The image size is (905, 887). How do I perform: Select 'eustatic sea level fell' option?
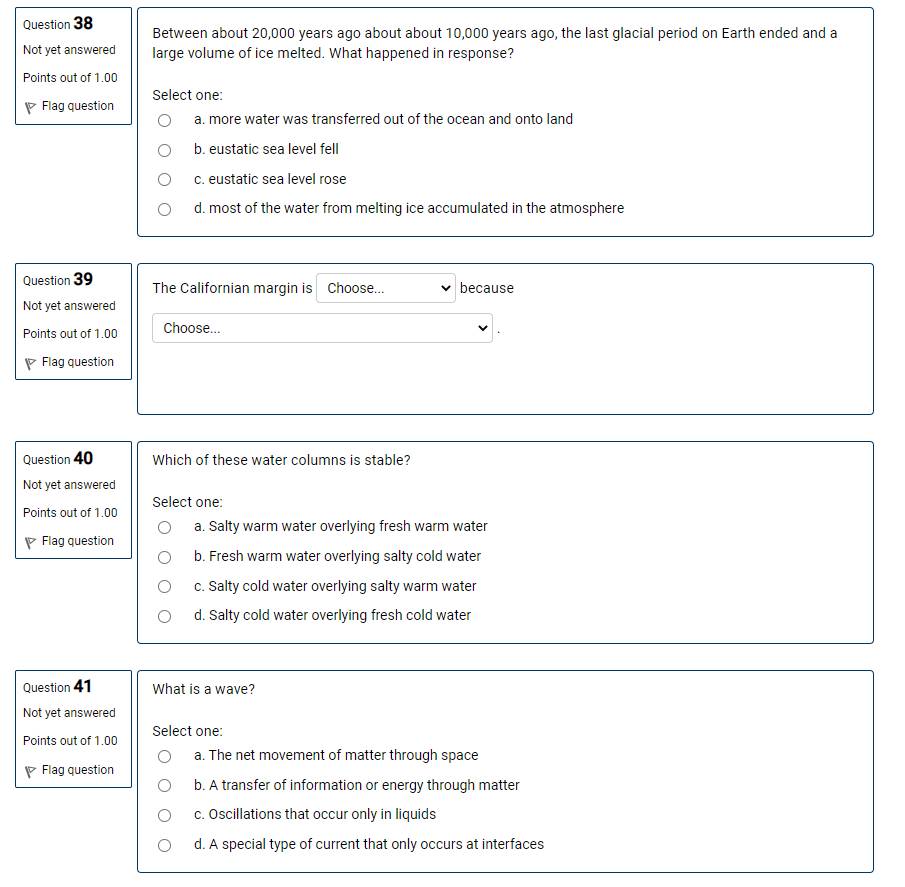[x=164, y=150]
